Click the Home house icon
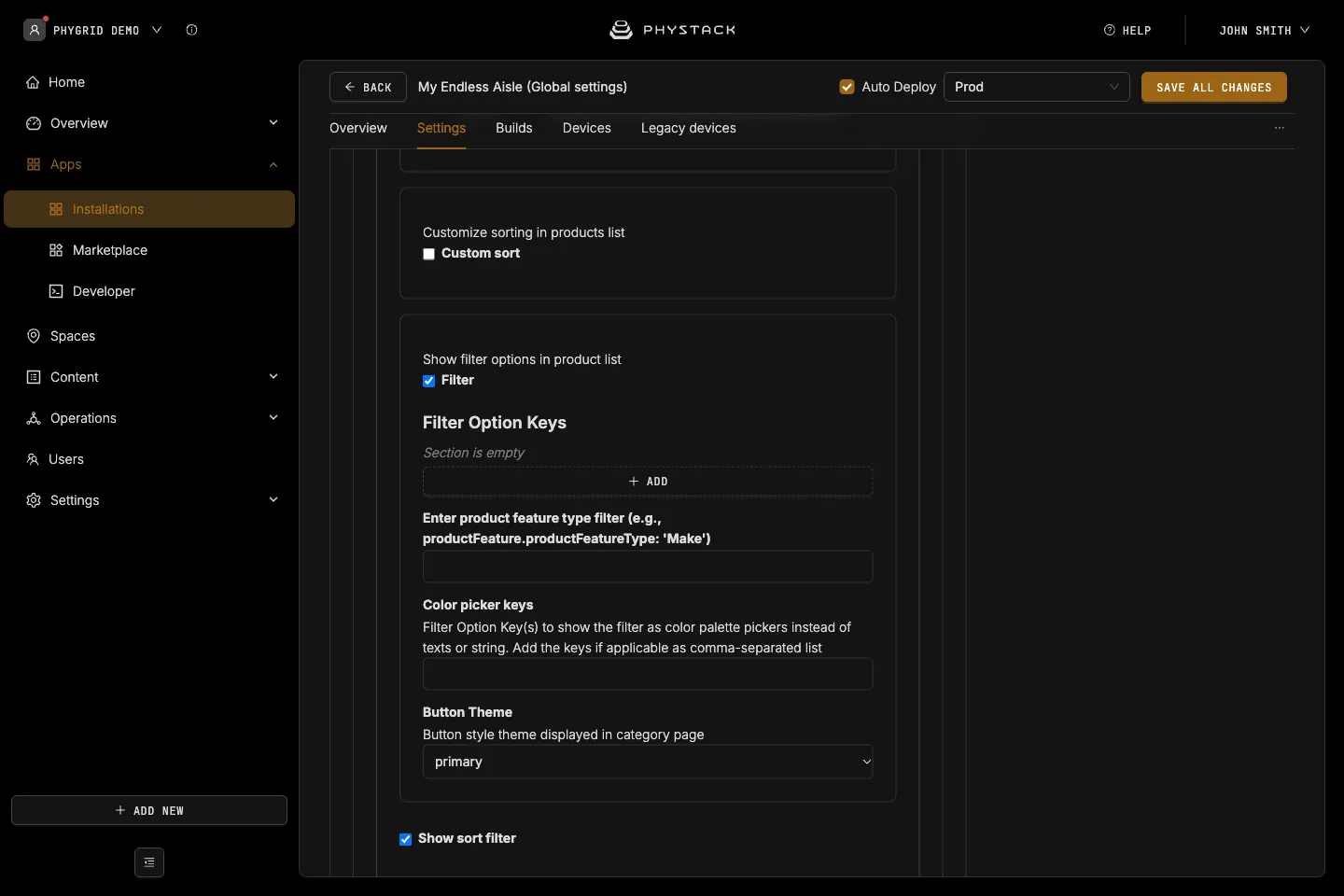This screenshot has width=1344, height=896. pos(33,82)
